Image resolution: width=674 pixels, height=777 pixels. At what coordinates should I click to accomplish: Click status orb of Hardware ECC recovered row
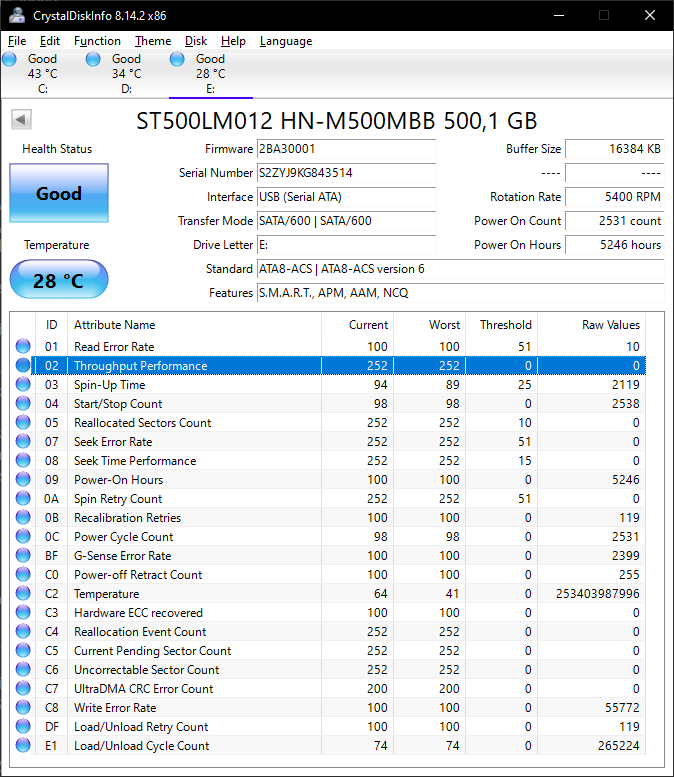pyautogui.click(x=23, y=612)
